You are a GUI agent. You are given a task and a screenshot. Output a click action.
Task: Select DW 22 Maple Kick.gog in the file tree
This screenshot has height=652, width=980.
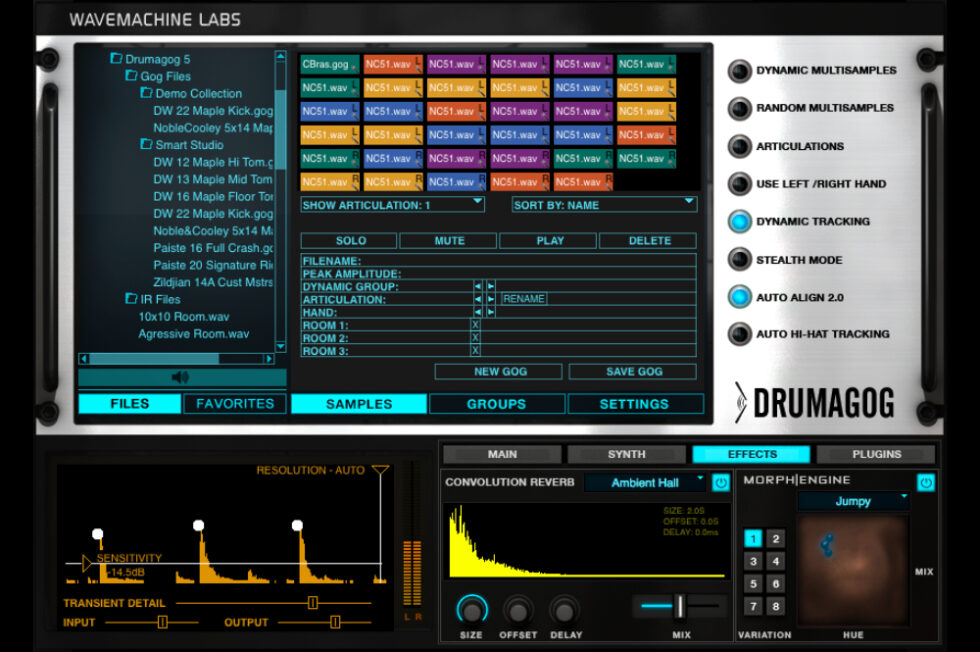[213, 110]
